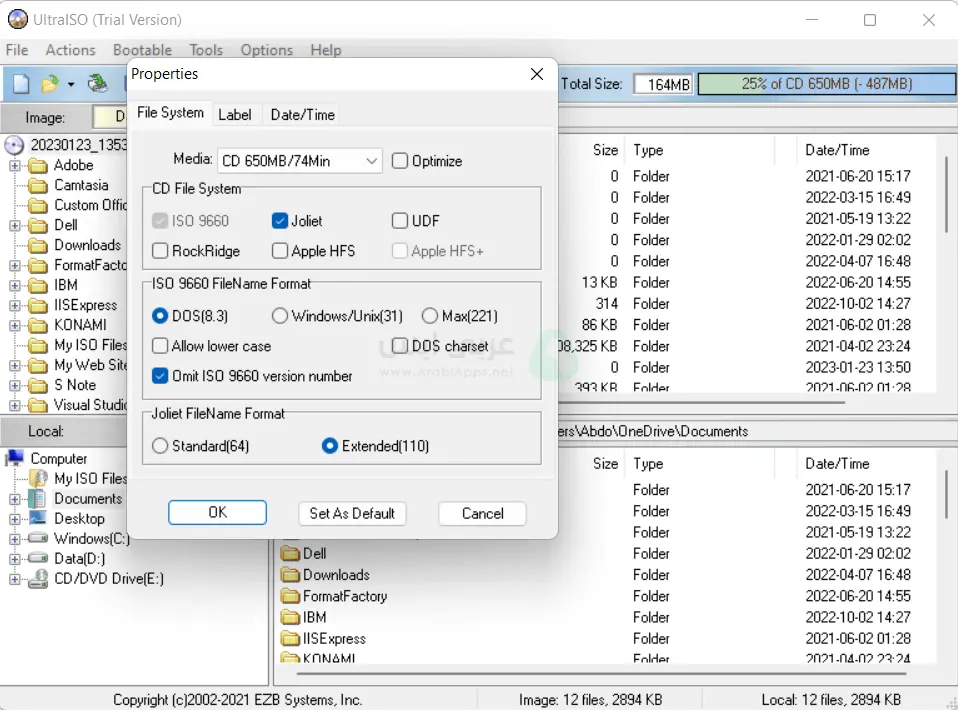This screenshot has width=958, height=710.
Task: Click the Total Size value field
Action: click(663, 85)
